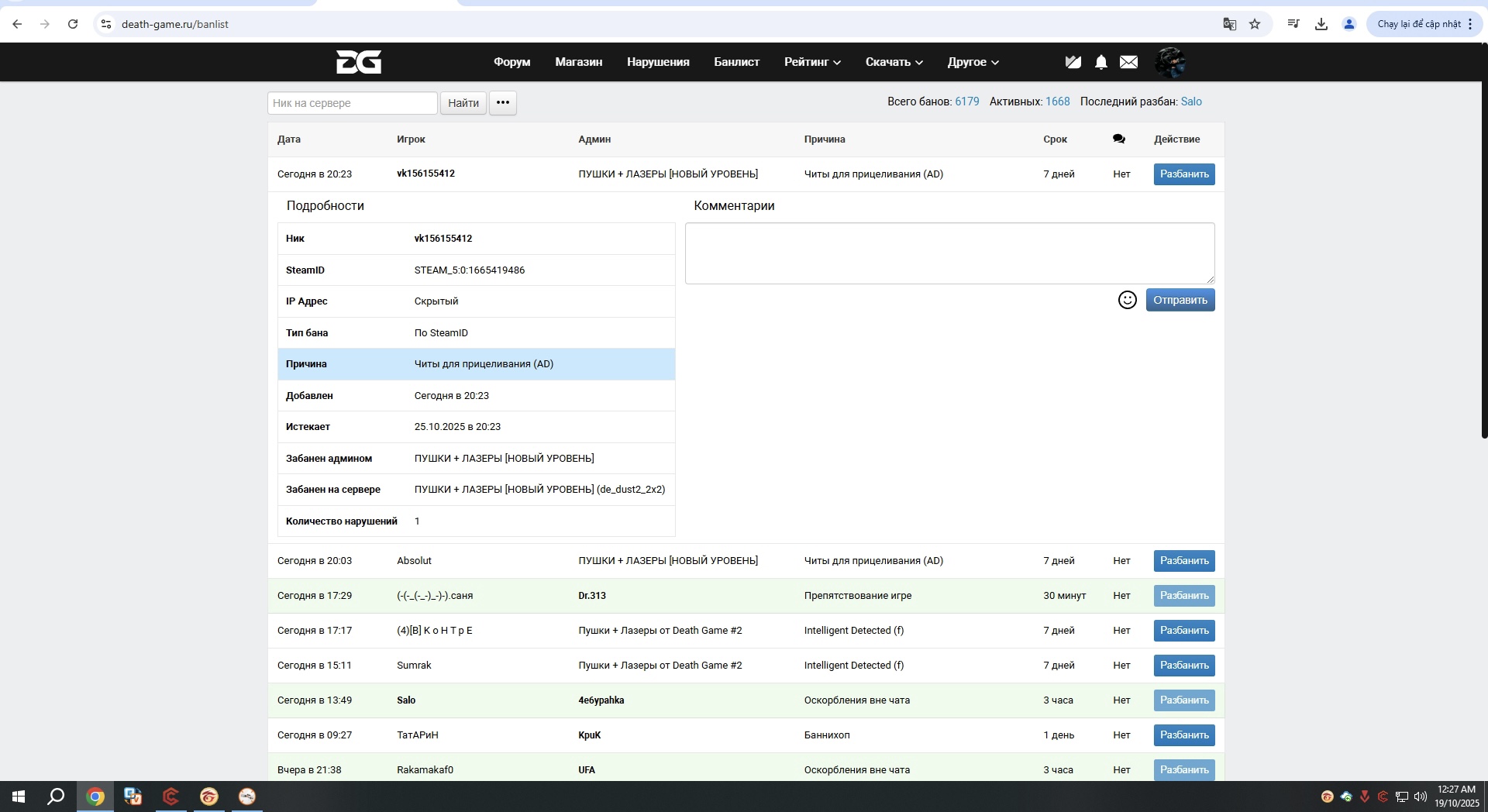Click the Salo last-unbanned link
This screenshot has height=812, width=1488.
1190,101
